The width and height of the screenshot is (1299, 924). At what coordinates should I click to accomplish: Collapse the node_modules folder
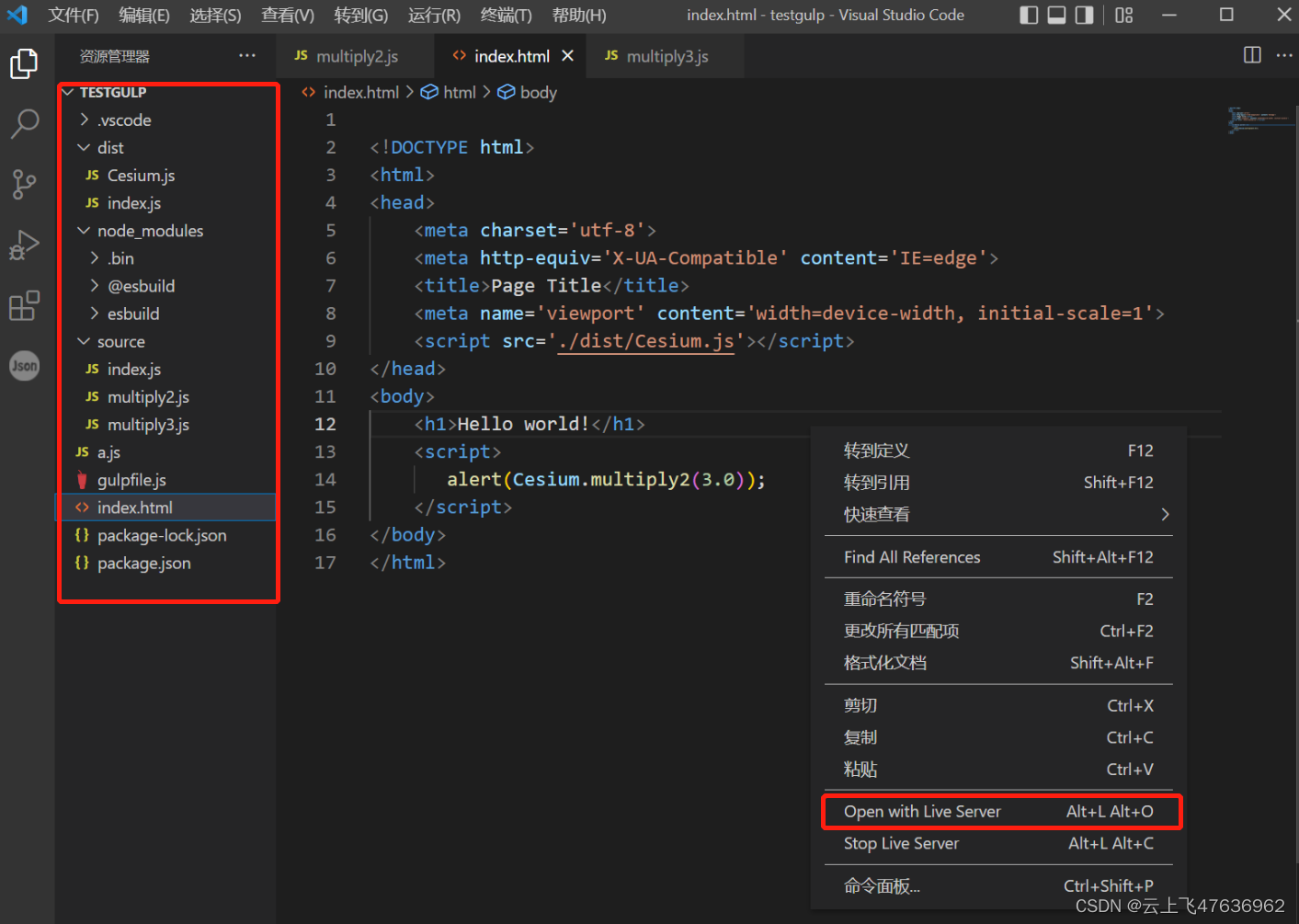point(152,231)
